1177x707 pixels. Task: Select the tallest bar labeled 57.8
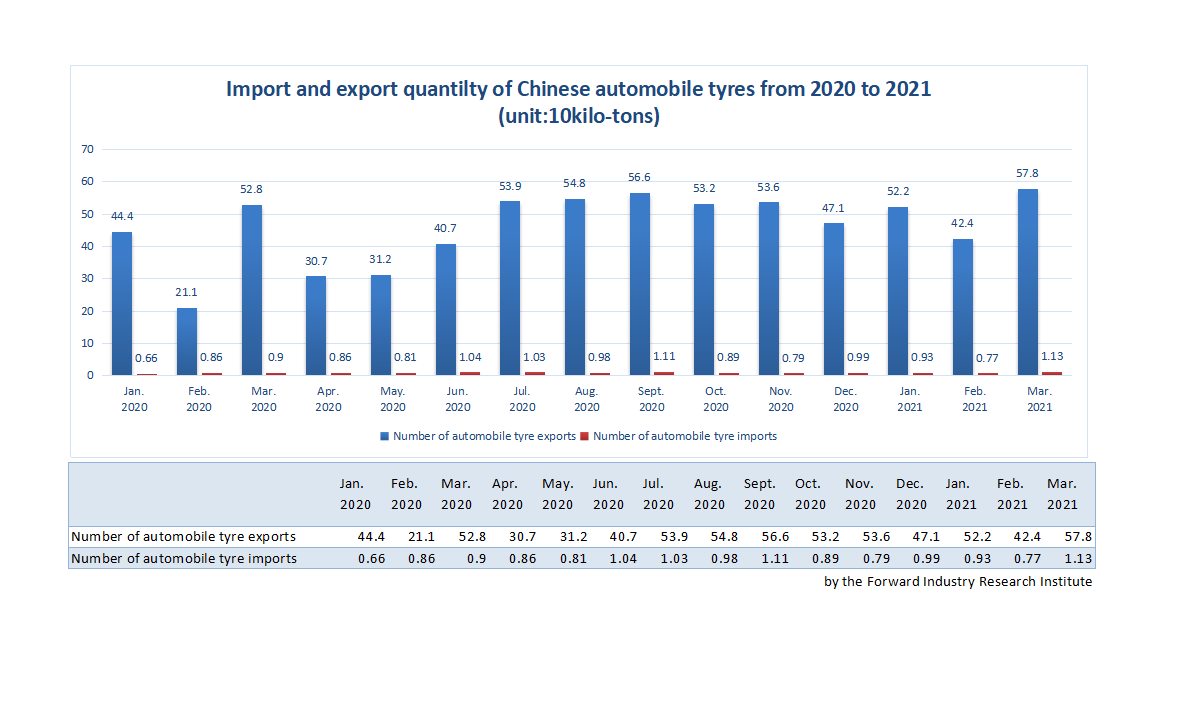click(1027, 280)
